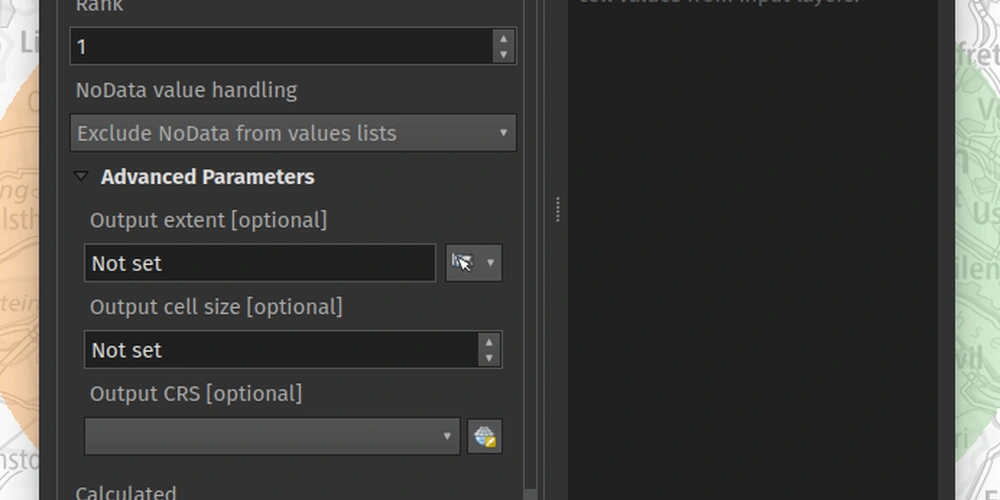The width and height of the screenshot is (1000, 500).
Task: Click the green map area behind dialog
Action: 977,255
